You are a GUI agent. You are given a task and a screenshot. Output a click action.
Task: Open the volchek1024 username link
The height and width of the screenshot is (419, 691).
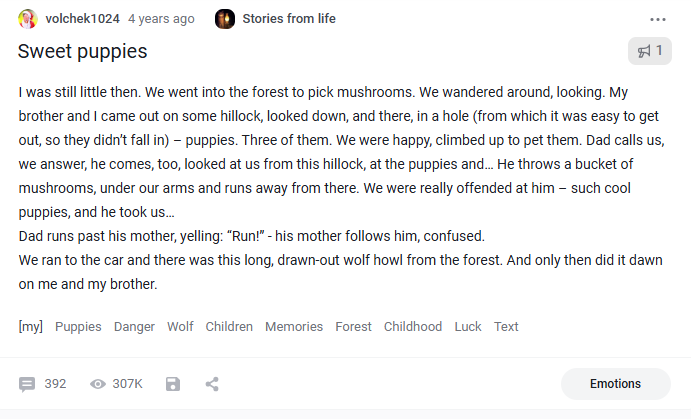82,19
